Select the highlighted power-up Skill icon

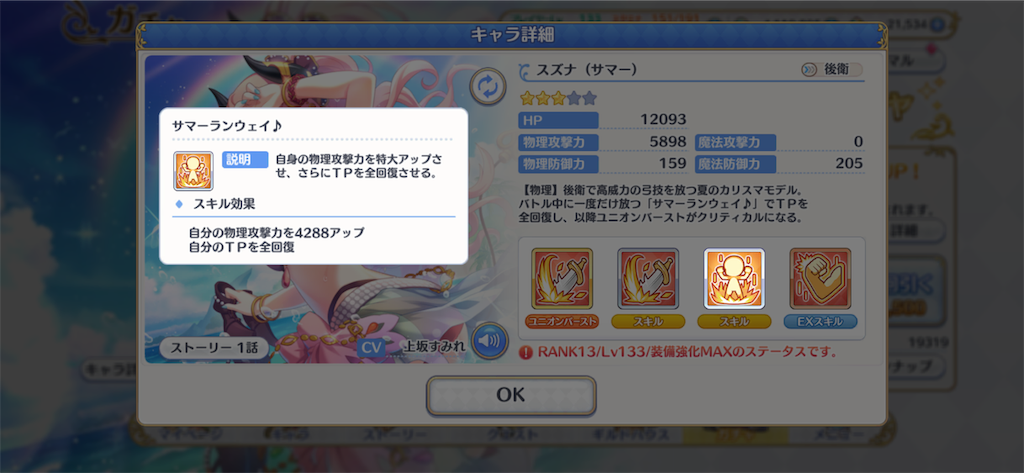[734, 278]
